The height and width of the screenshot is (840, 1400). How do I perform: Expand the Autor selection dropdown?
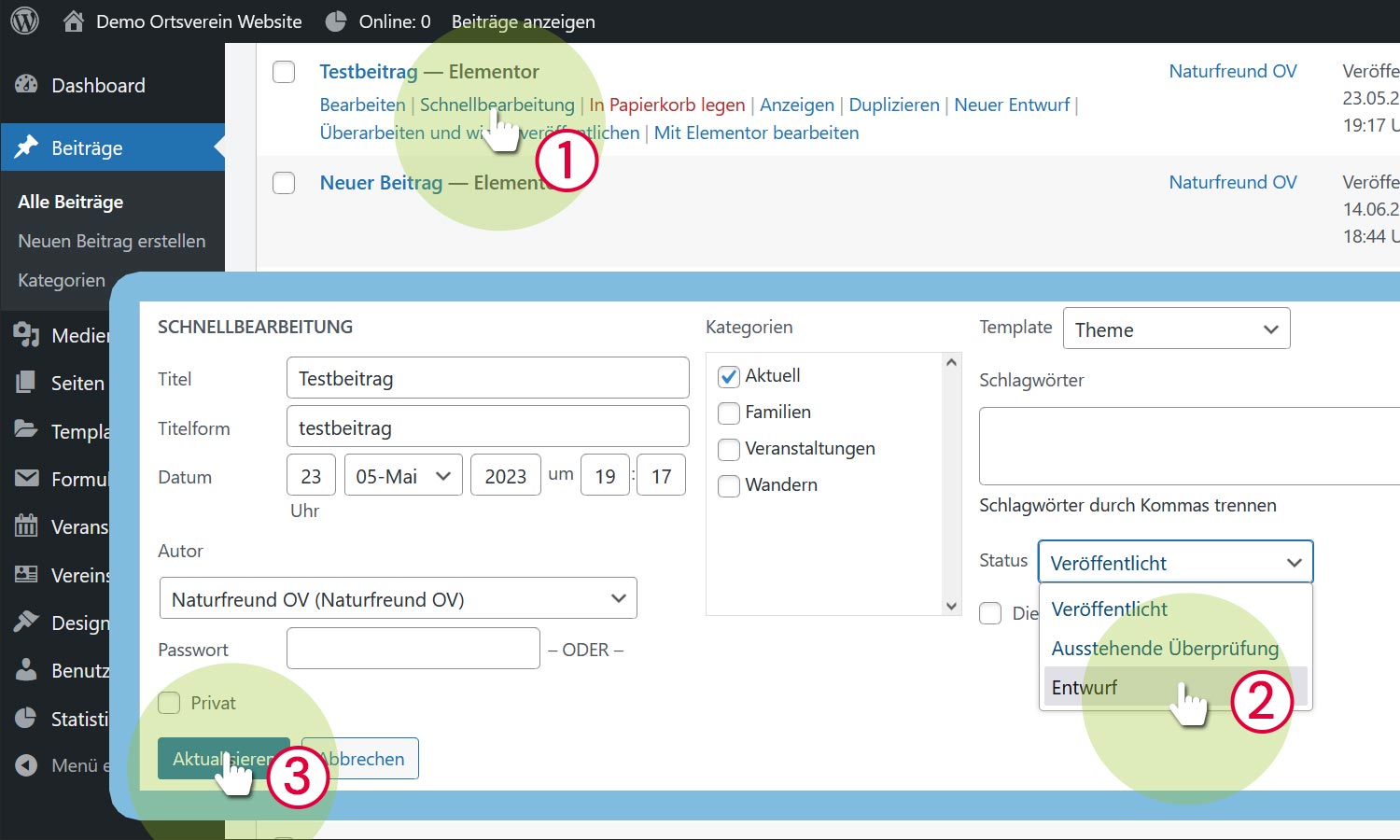(x=399, y=597)
